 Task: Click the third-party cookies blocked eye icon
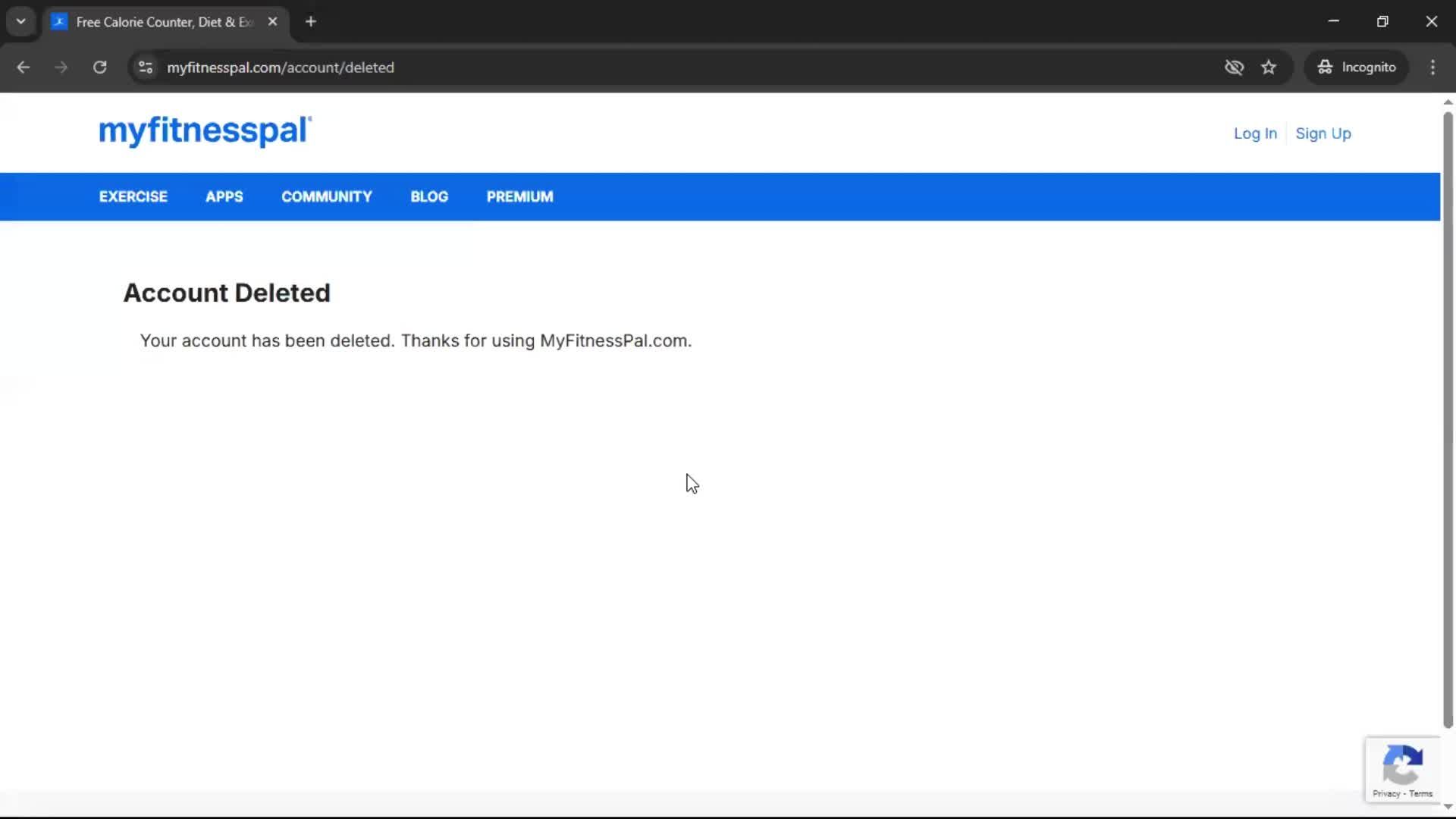pyautogui.click(x=1234, y=67)
